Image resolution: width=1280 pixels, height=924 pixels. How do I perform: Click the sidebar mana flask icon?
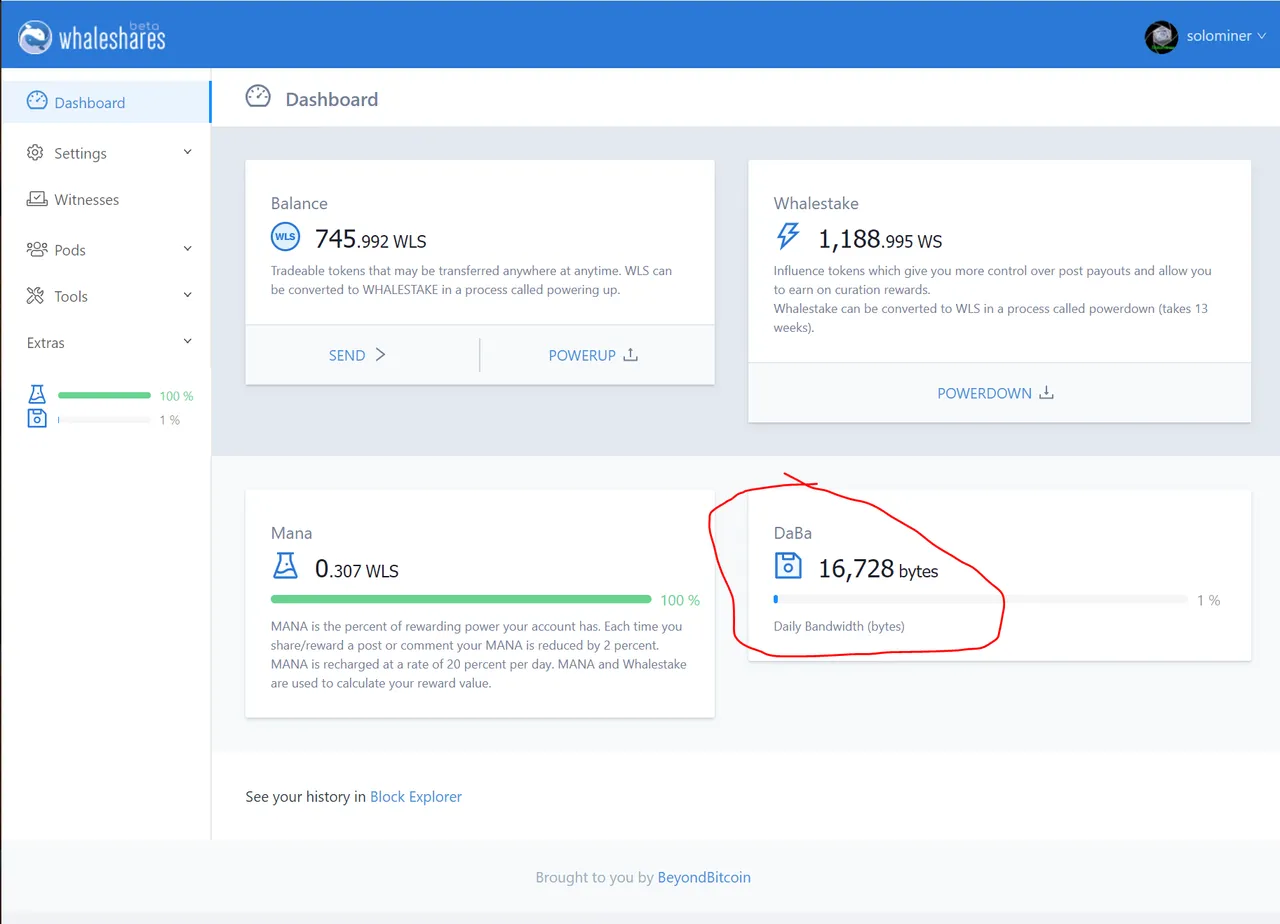click(37, 395)
